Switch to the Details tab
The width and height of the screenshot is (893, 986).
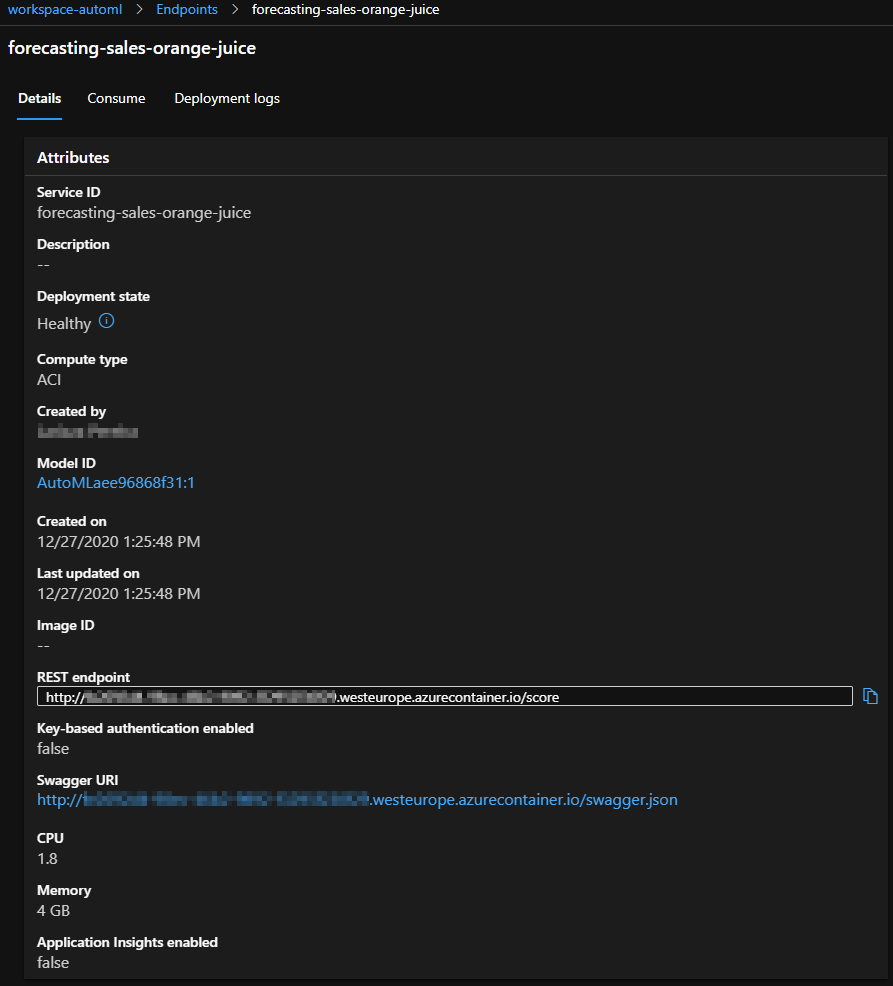(40, 99)
